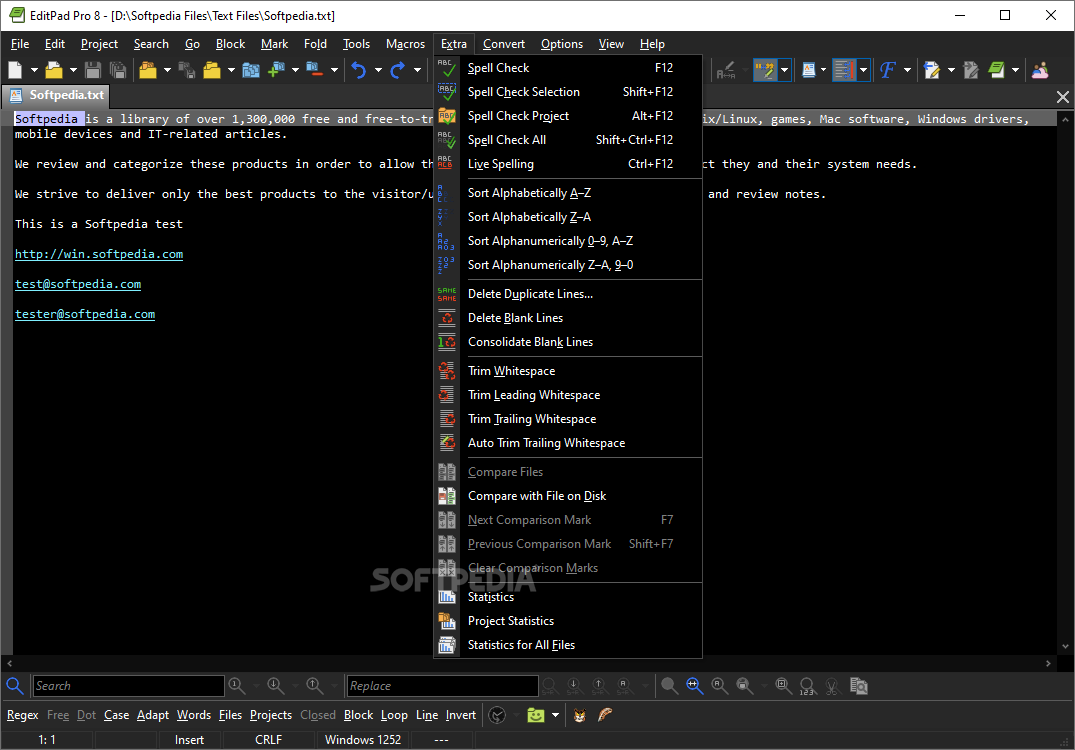
Task: Click the blue Redo arrow icon
Action: (398, 70)
